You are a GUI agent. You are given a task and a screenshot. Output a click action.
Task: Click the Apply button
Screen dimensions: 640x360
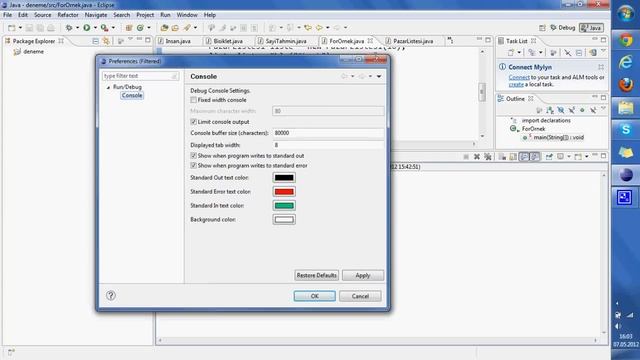pyautogui.click(x=363, y=276)
